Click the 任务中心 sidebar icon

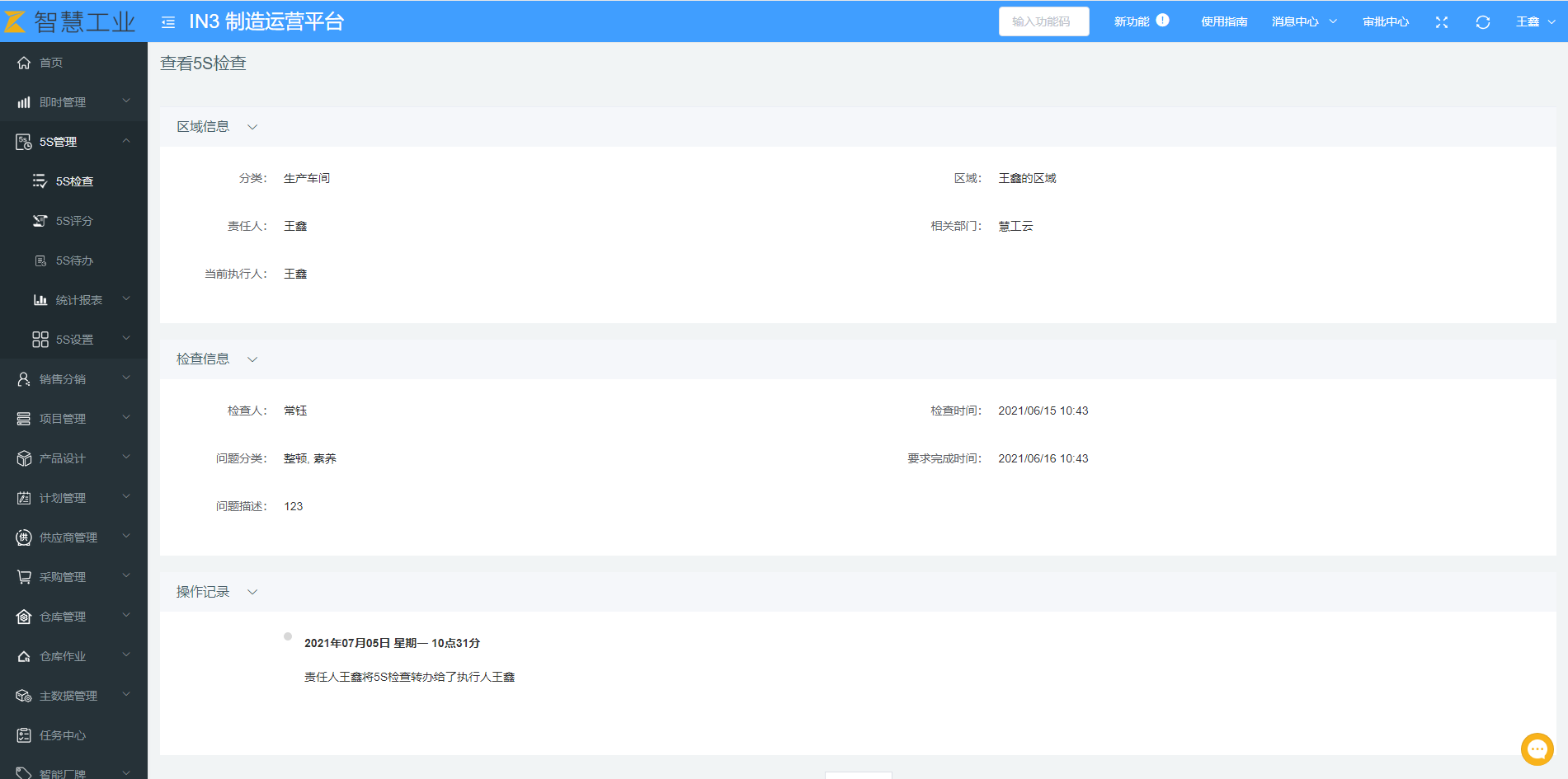(24, 735)
